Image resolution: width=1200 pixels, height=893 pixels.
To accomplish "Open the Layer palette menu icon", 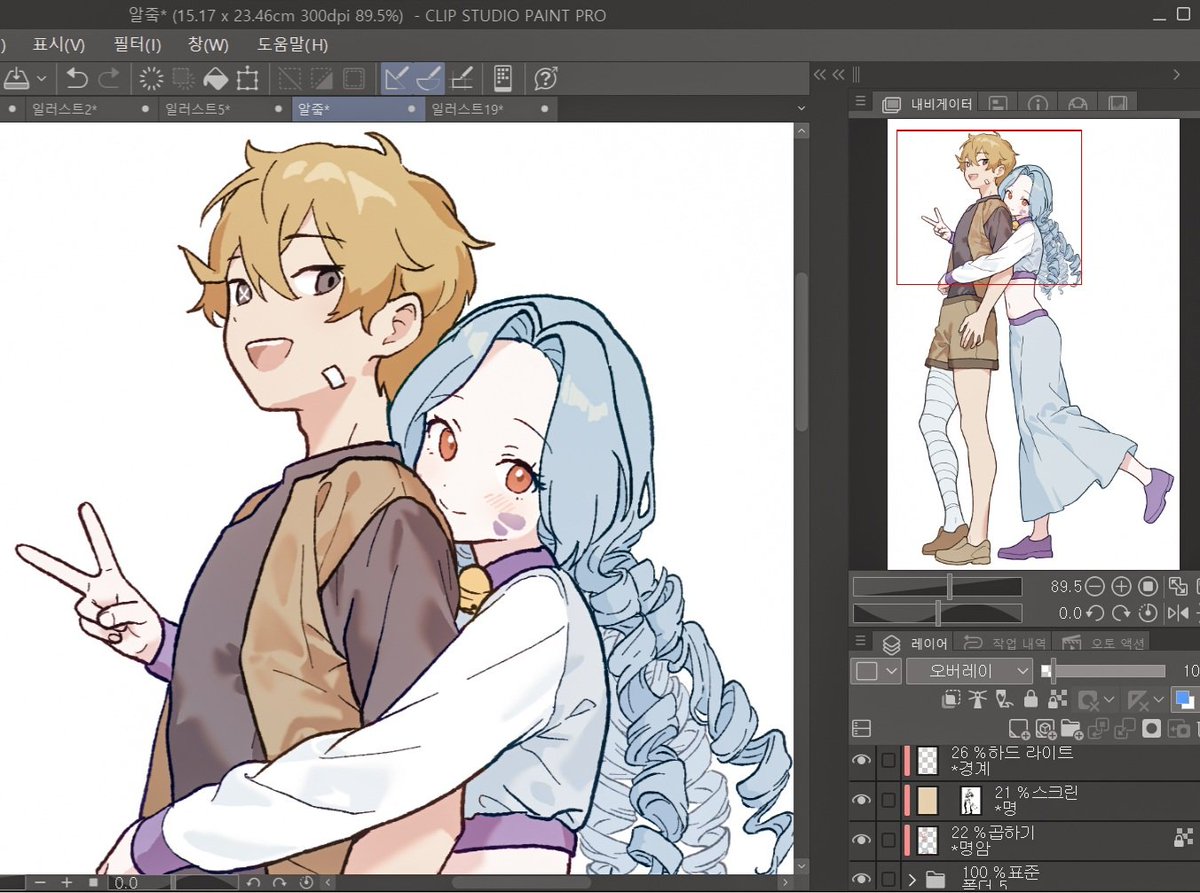I will pos(860,641).
